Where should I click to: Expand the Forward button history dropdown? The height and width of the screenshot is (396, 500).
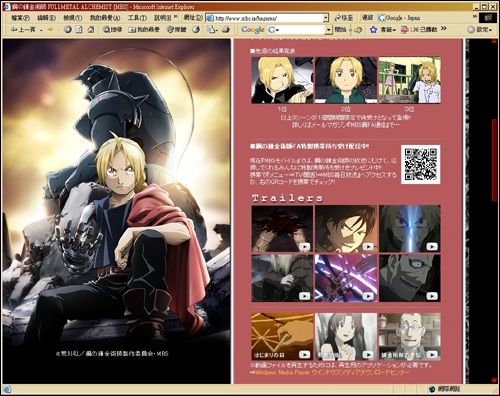pyautogui.click(x=59, y=30)
